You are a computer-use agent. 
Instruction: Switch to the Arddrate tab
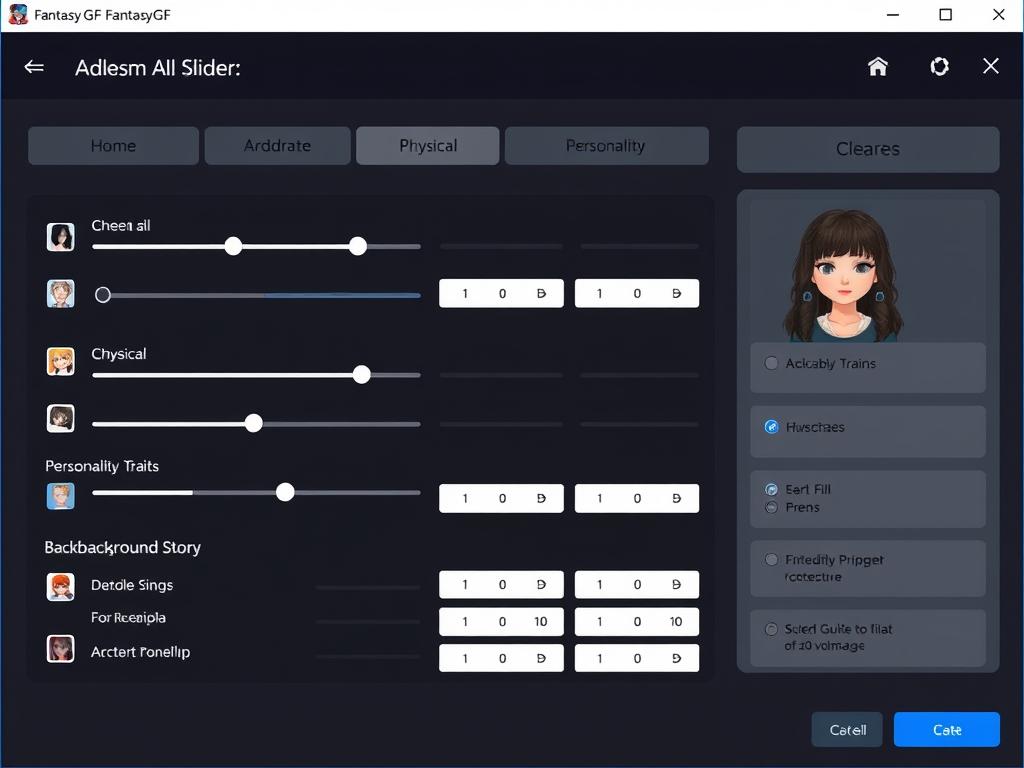coord(278,146)
